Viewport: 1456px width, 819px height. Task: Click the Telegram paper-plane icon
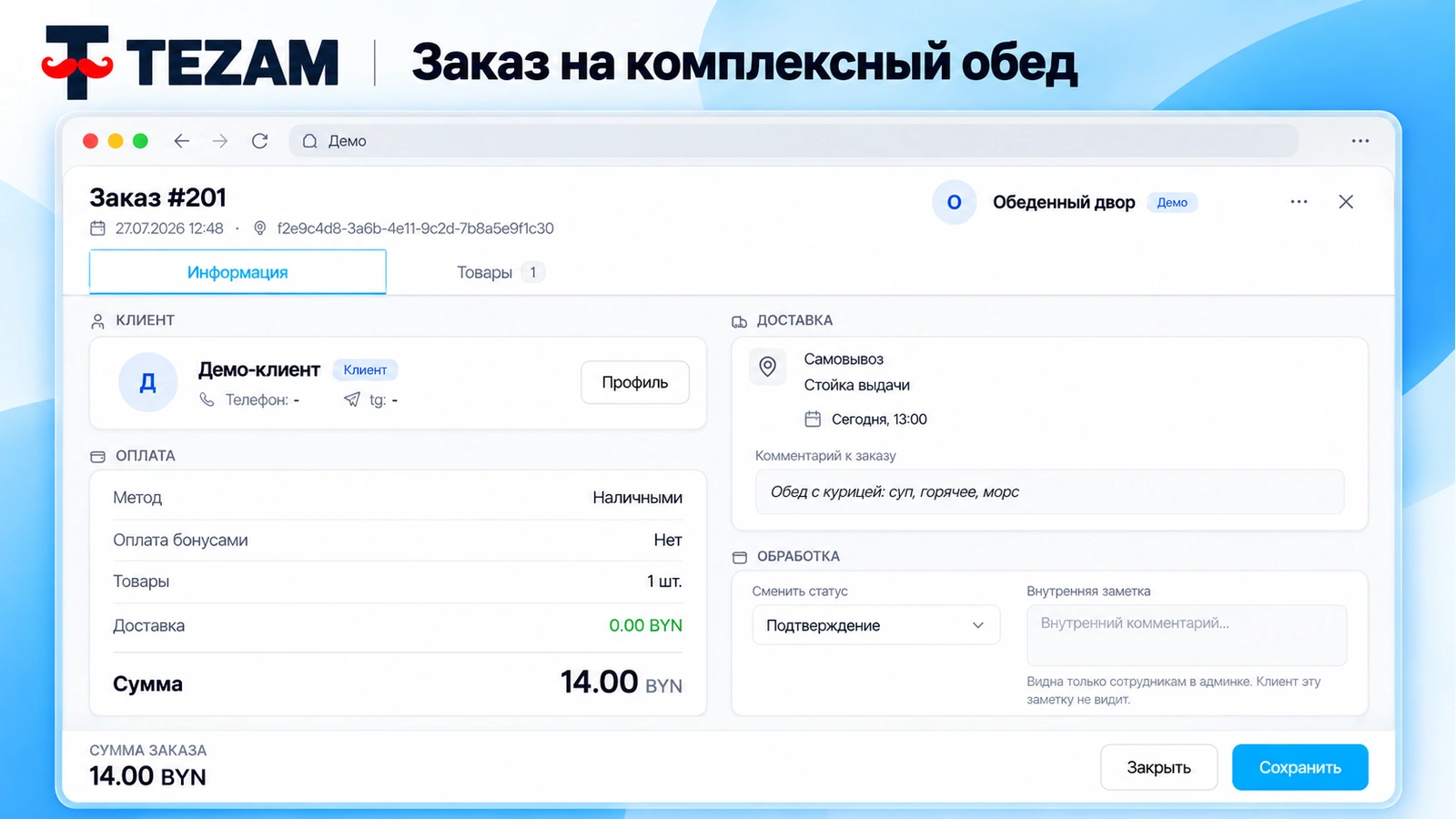352,399
